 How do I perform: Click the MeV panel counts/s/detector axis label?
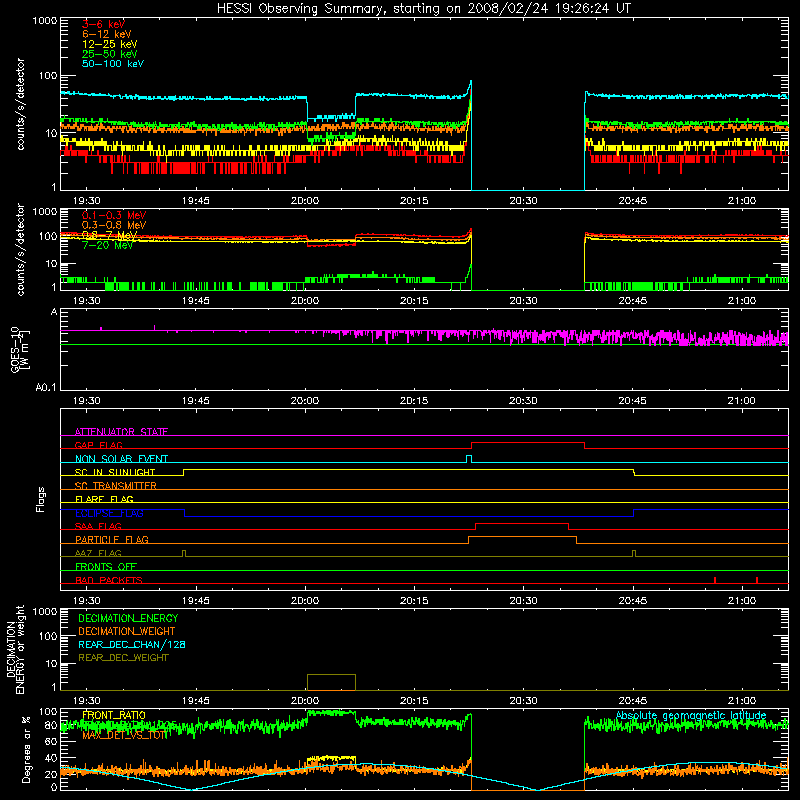pyautogui.click(x=20, y=249)
